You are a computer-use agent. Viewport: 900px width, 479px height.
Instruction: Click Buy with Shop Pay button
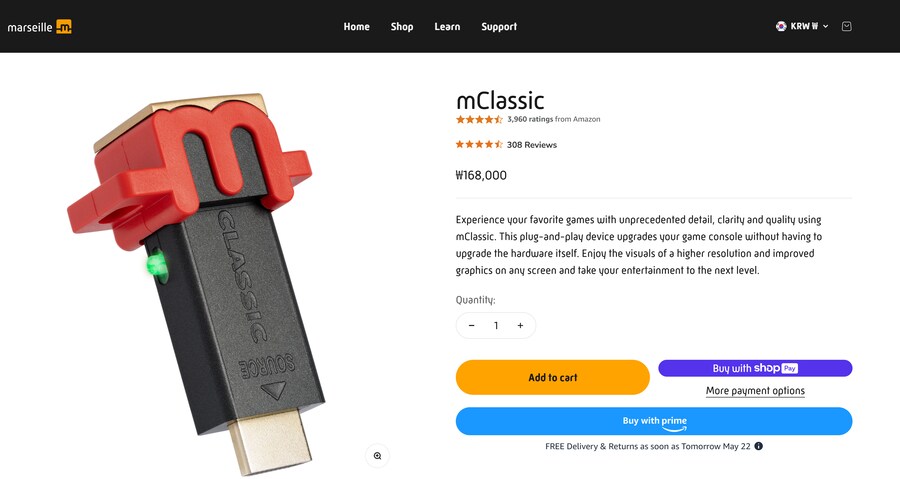pos(755,368)
